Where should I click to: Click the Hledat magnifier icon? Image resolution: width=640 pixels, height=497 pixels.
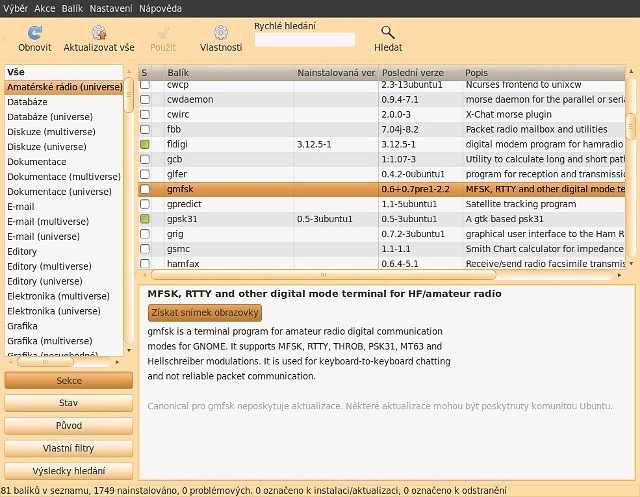[388, 32]
